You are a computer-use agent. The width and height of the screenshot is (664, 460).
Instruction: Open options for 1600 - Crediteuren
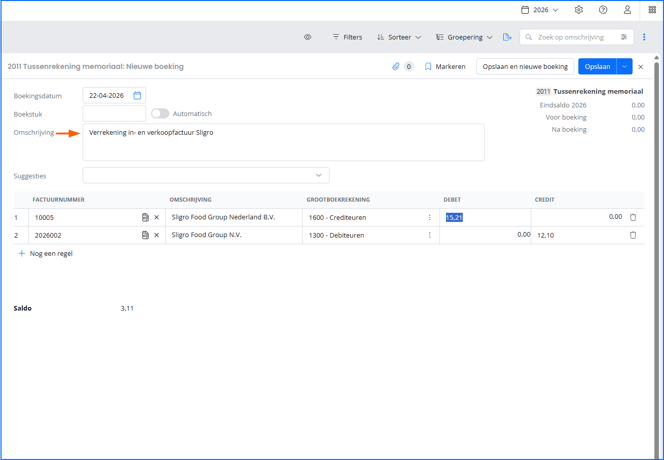429,217
